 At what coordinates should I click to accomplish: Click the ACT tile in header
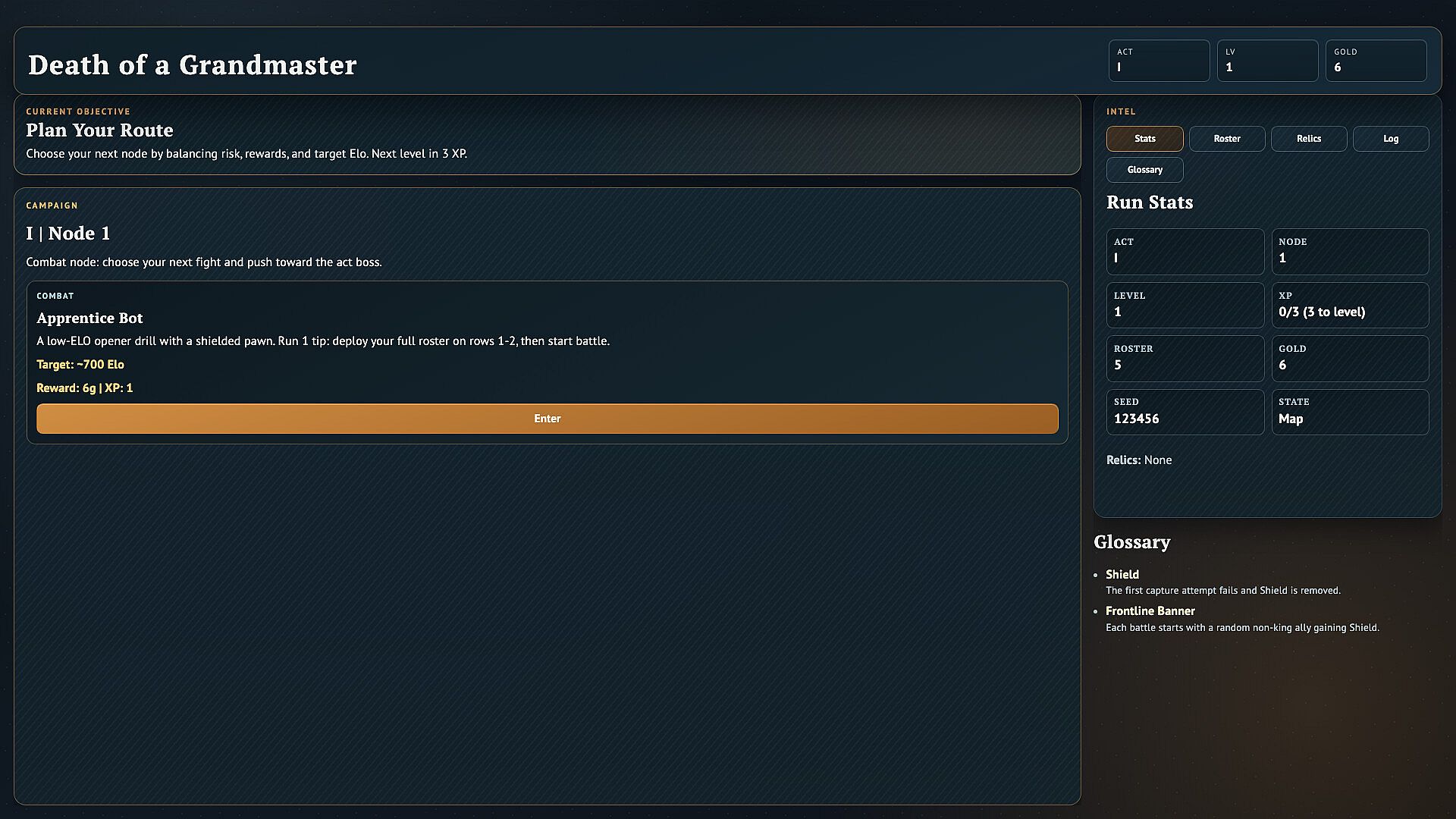[x=1159, y=61]
